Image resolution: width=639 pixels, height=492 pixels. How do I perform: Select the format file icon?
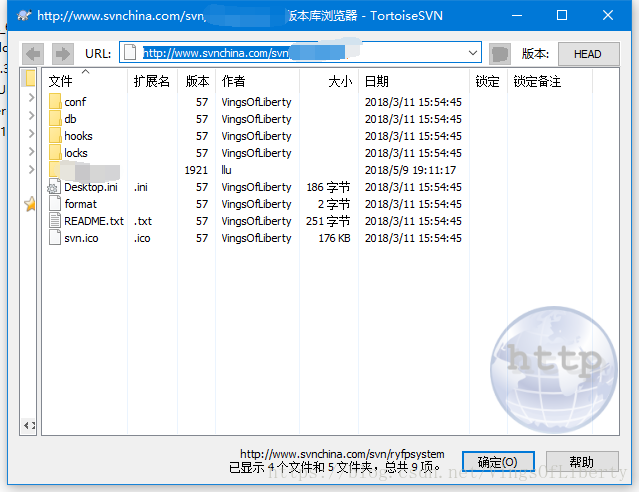[55, 204]
